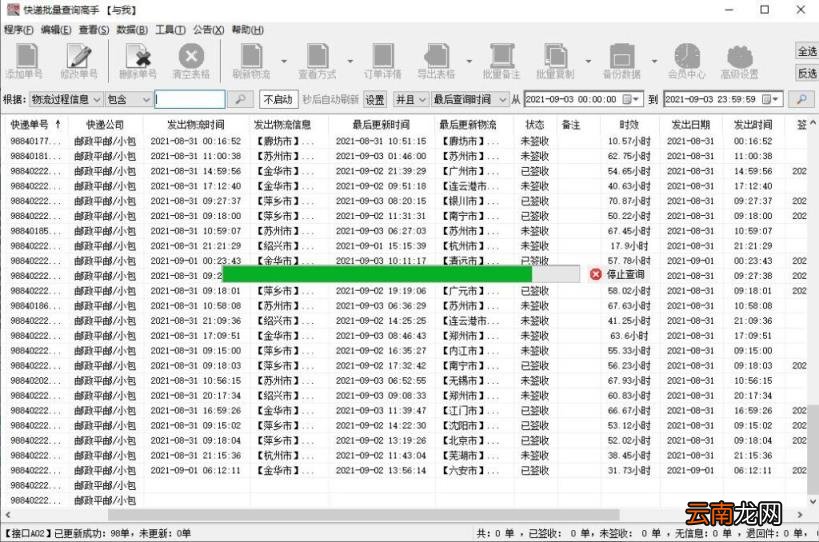Click the horizontal scrollbar right arrow
This screenshot has height=542, width=819.
(x=800, y=515)
